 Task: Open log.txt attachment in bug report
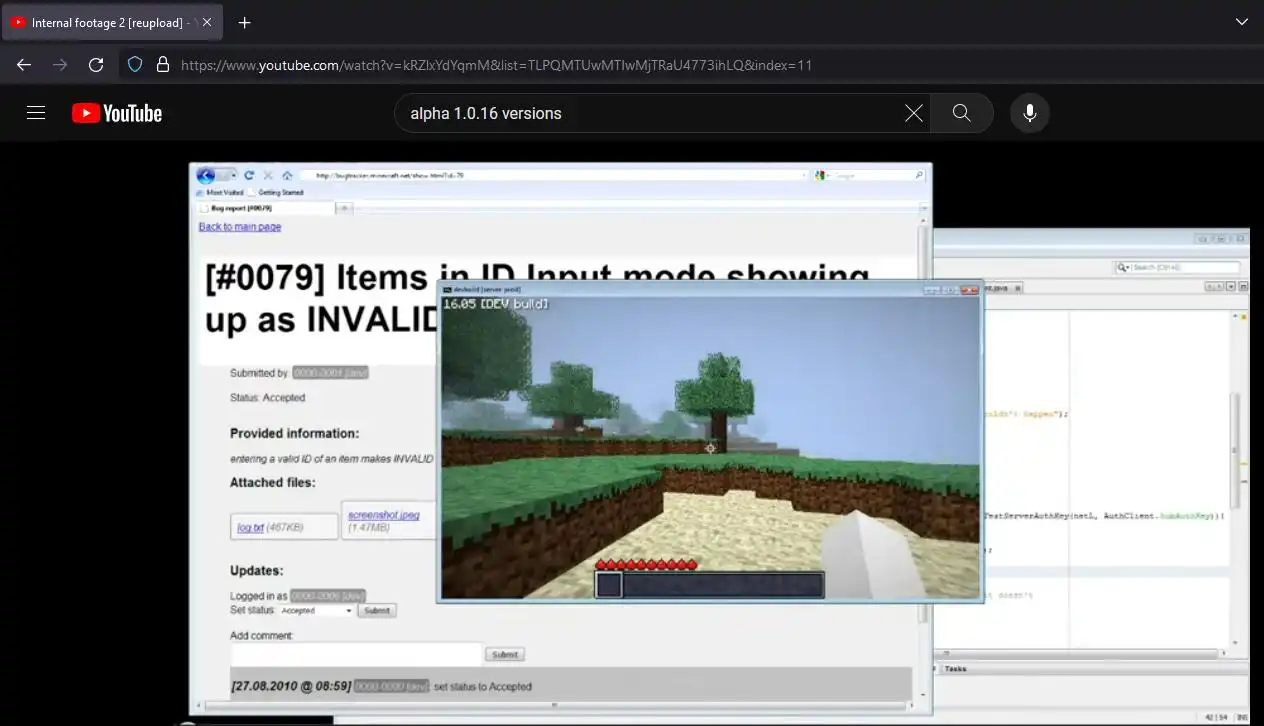[x=250, y=527]
